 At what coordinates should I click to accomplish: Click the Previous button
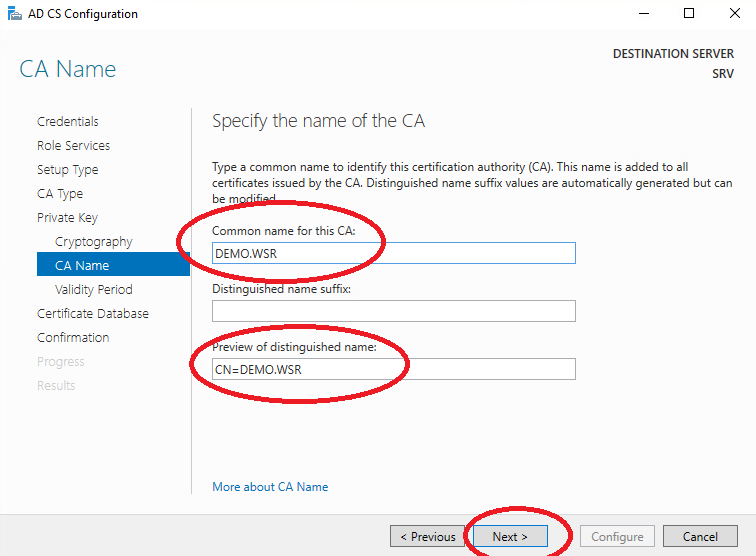coord(428,536)
